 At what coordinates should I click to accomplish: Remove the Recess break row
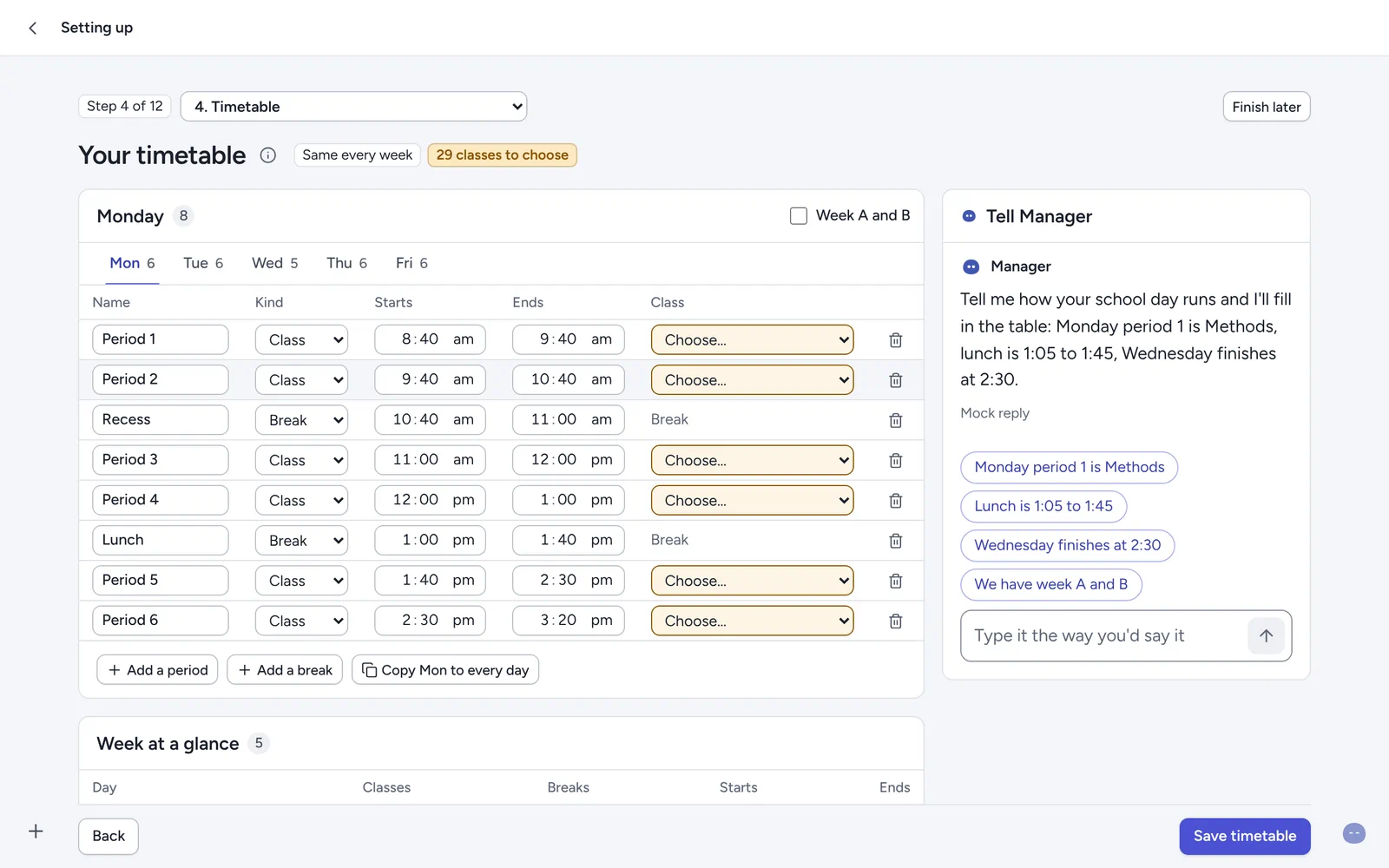pos(896,420)
